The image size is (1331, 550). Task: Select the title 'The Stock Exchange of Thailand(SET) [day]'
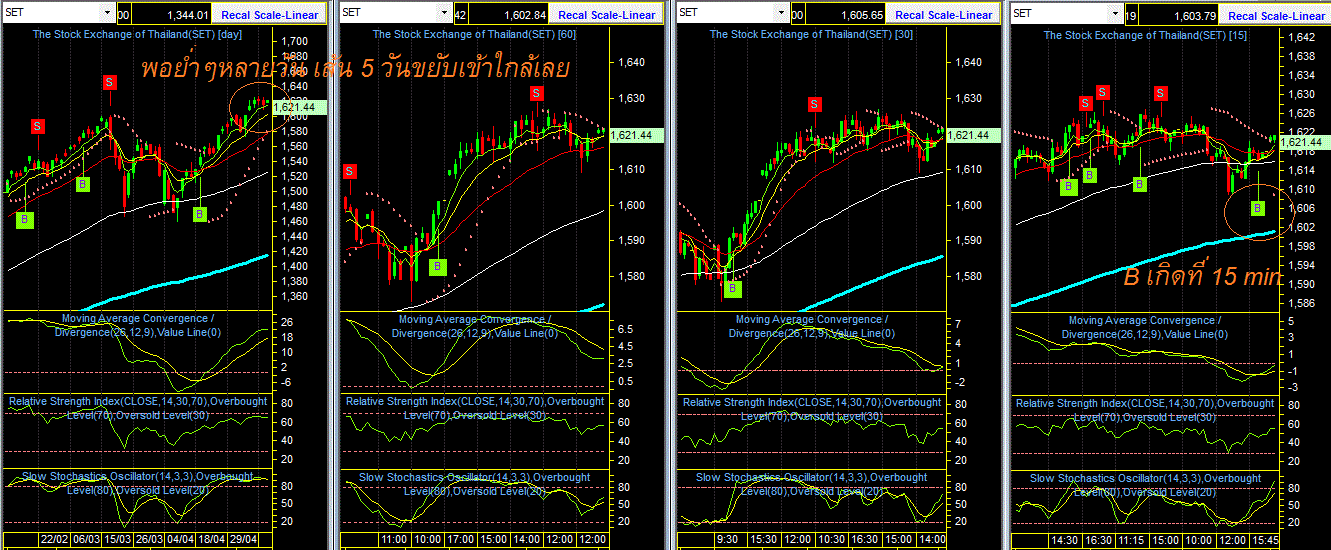pyautogui.click(x=137, y=34)
